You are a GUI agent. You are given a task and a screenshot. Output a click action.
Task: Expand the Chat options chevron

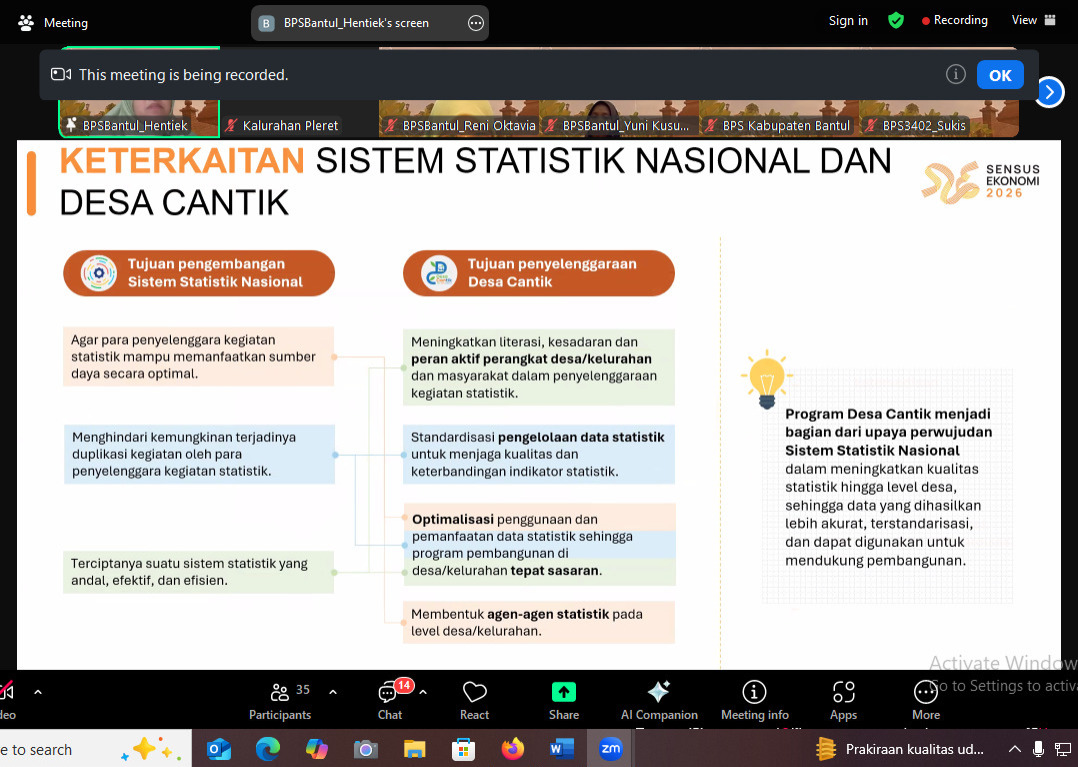423,692
